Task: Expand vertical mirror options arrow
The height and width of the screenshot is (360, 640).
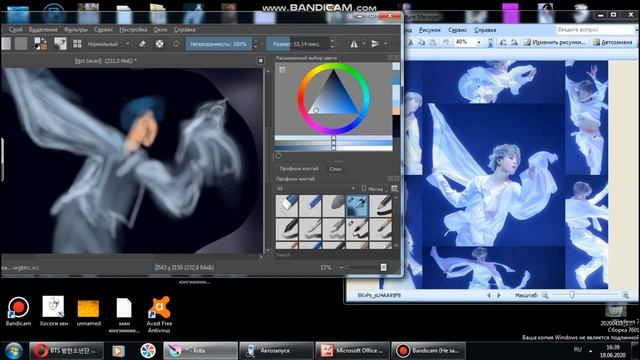Action: pos(385,44)
